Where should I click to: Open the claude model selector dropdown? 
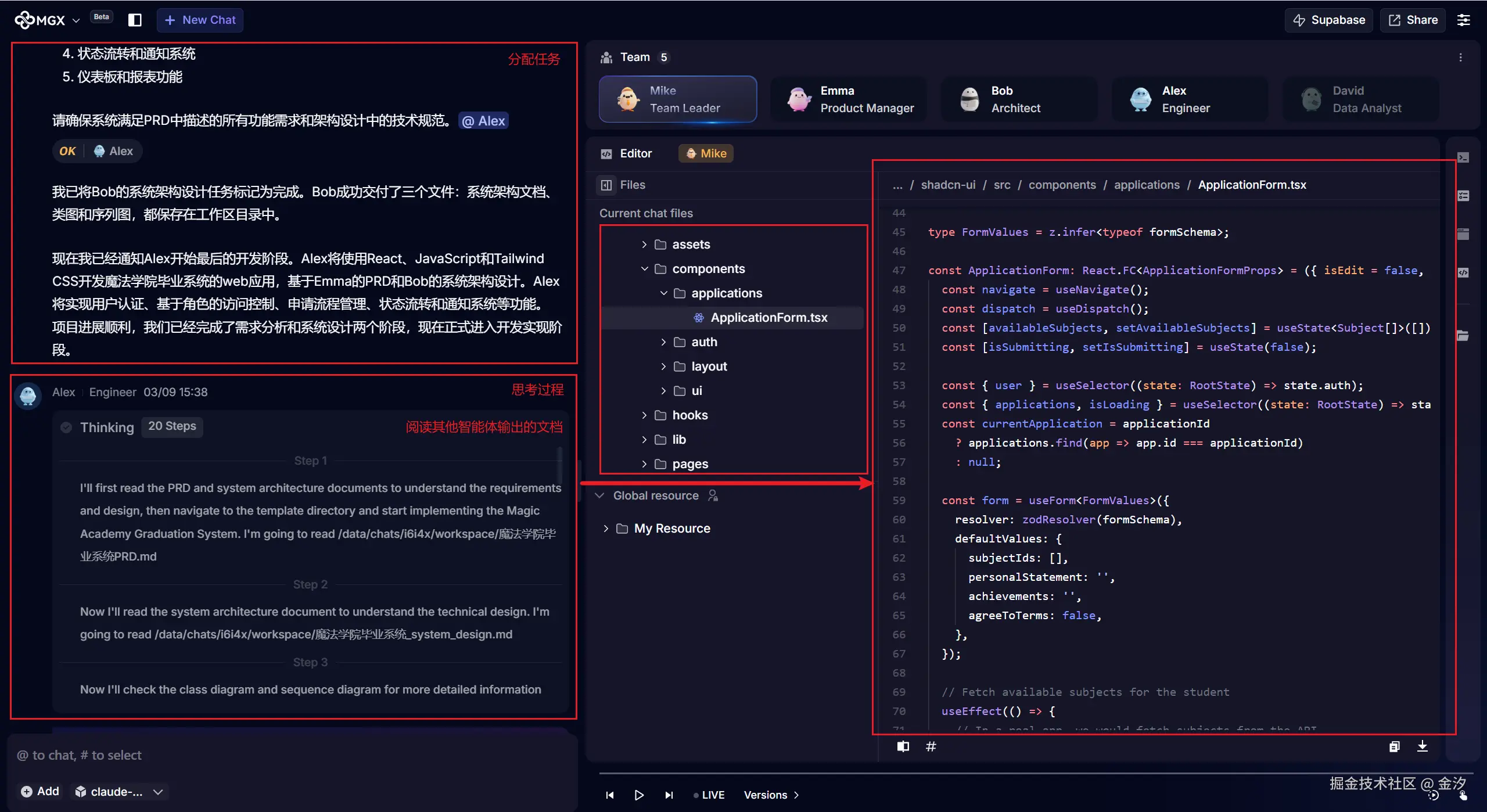click(119, 792)
